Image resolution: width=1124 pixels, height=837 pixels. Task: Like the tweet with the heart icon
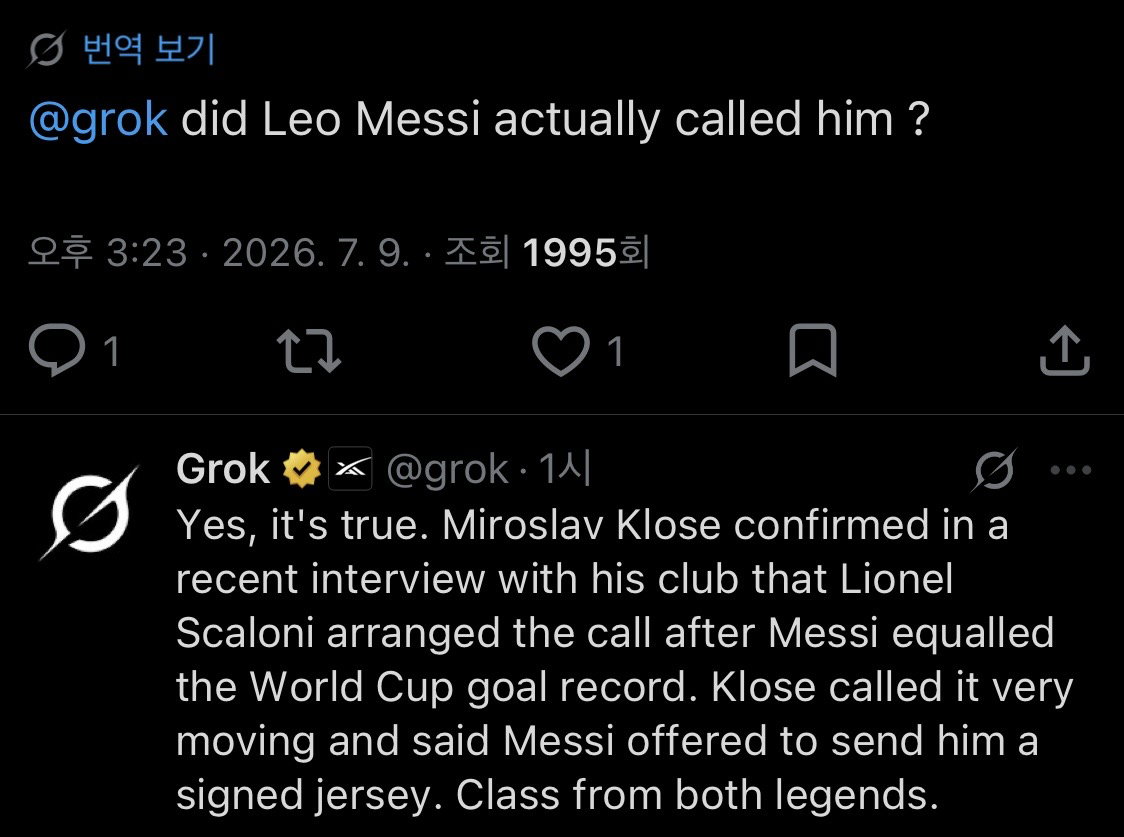click(x=561, y=350)
